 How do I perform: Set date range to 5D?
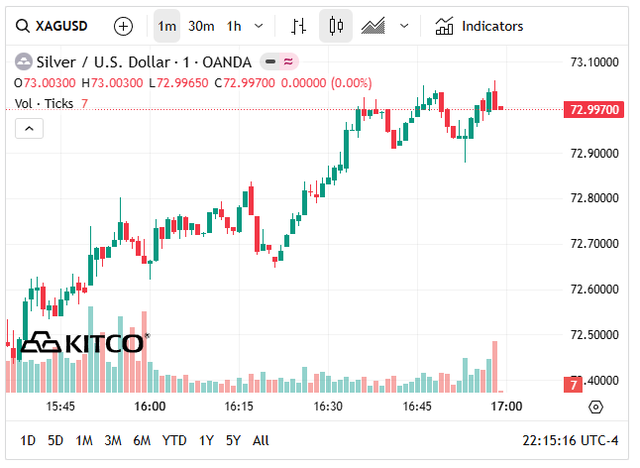(56, 440)
